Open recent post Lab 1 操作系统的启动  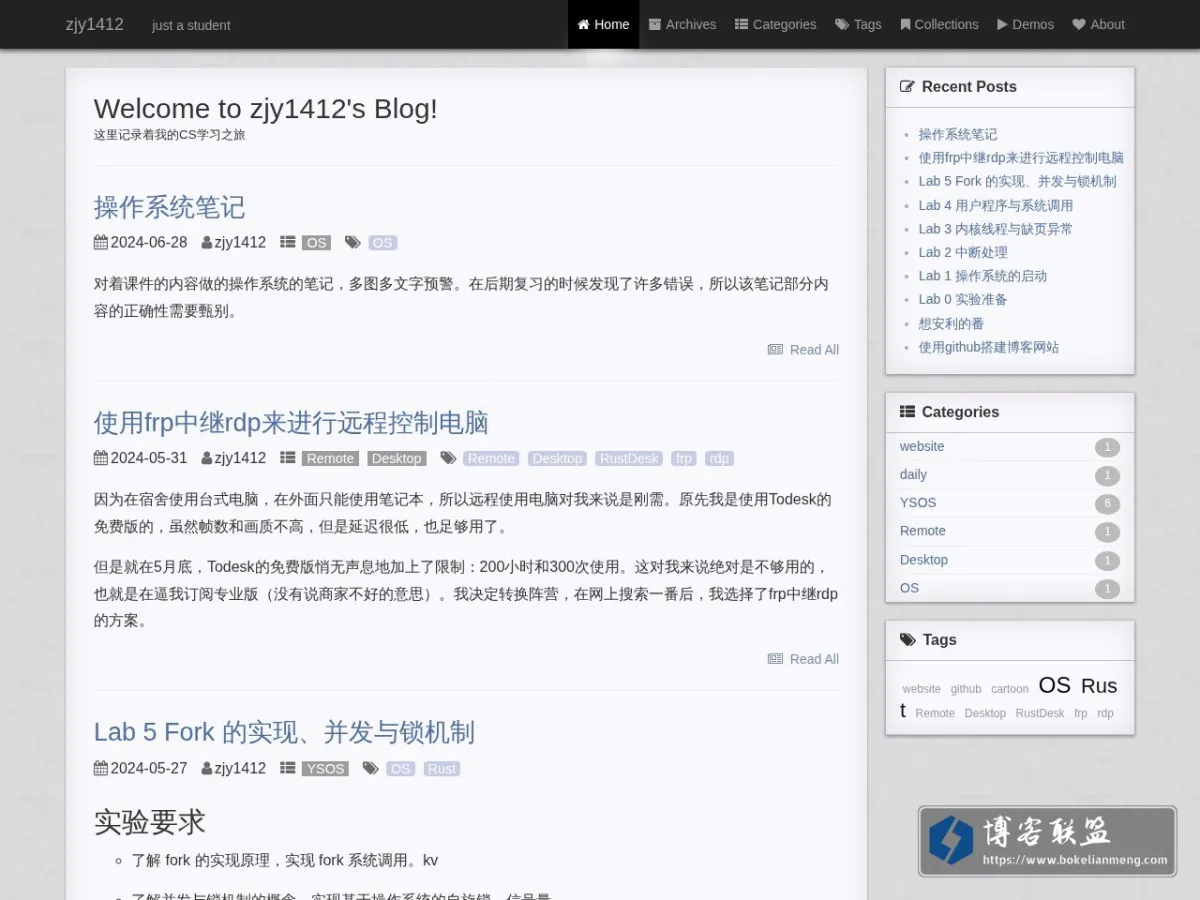[x=983, y=276]
